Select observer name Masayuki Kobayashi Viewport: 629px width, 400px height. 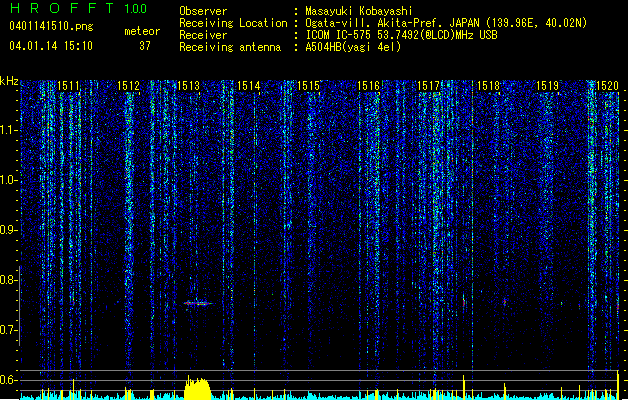359,11
